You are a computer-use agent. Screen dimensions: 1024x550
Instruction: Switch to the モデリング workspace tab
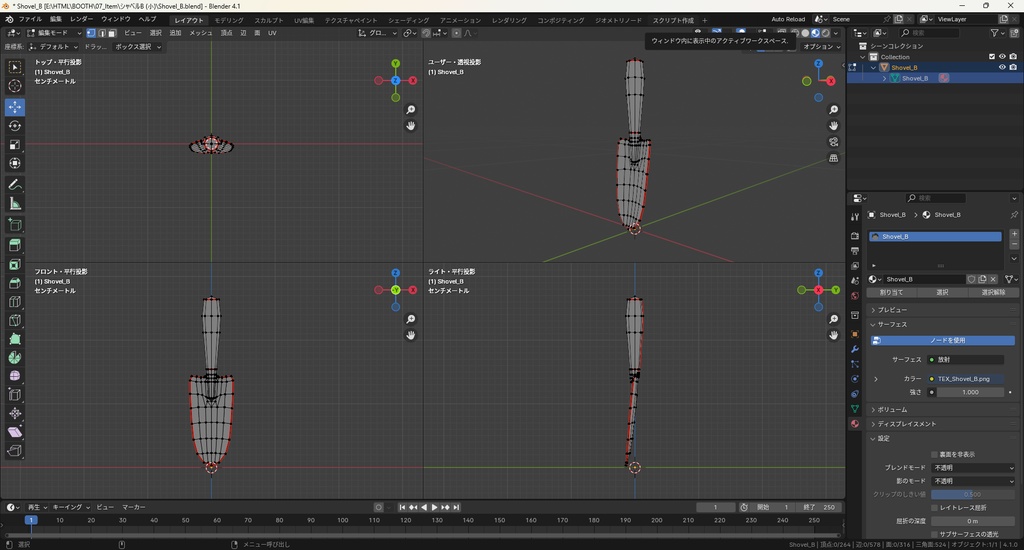point(229,20)
